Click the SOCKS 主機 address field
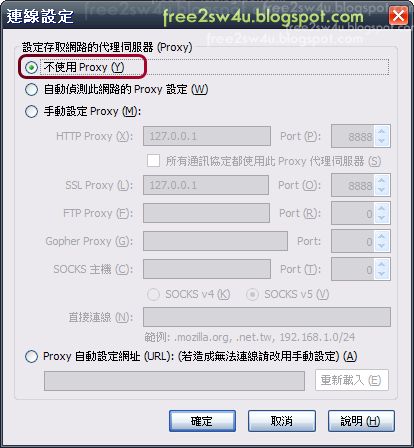The height and width of the screenshot is (448, 414). point(207,269)
